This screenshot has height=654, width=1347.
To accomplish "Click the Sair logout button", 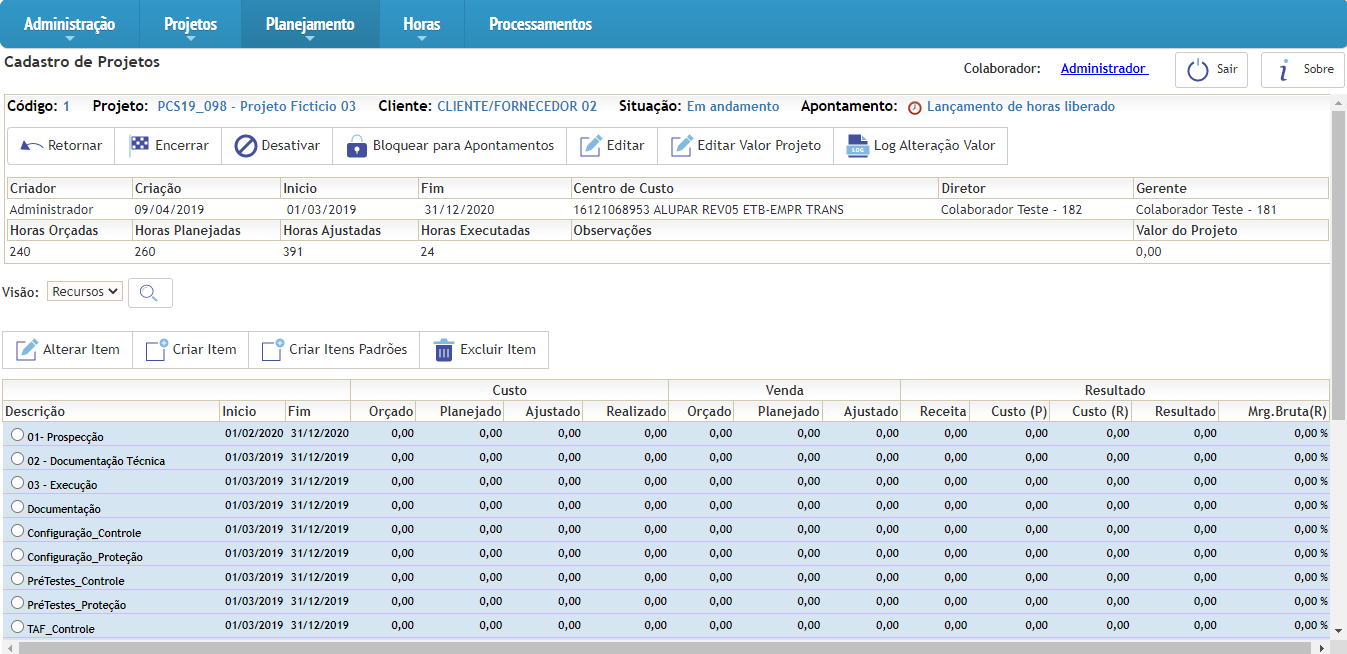I will pos(1212,70).
